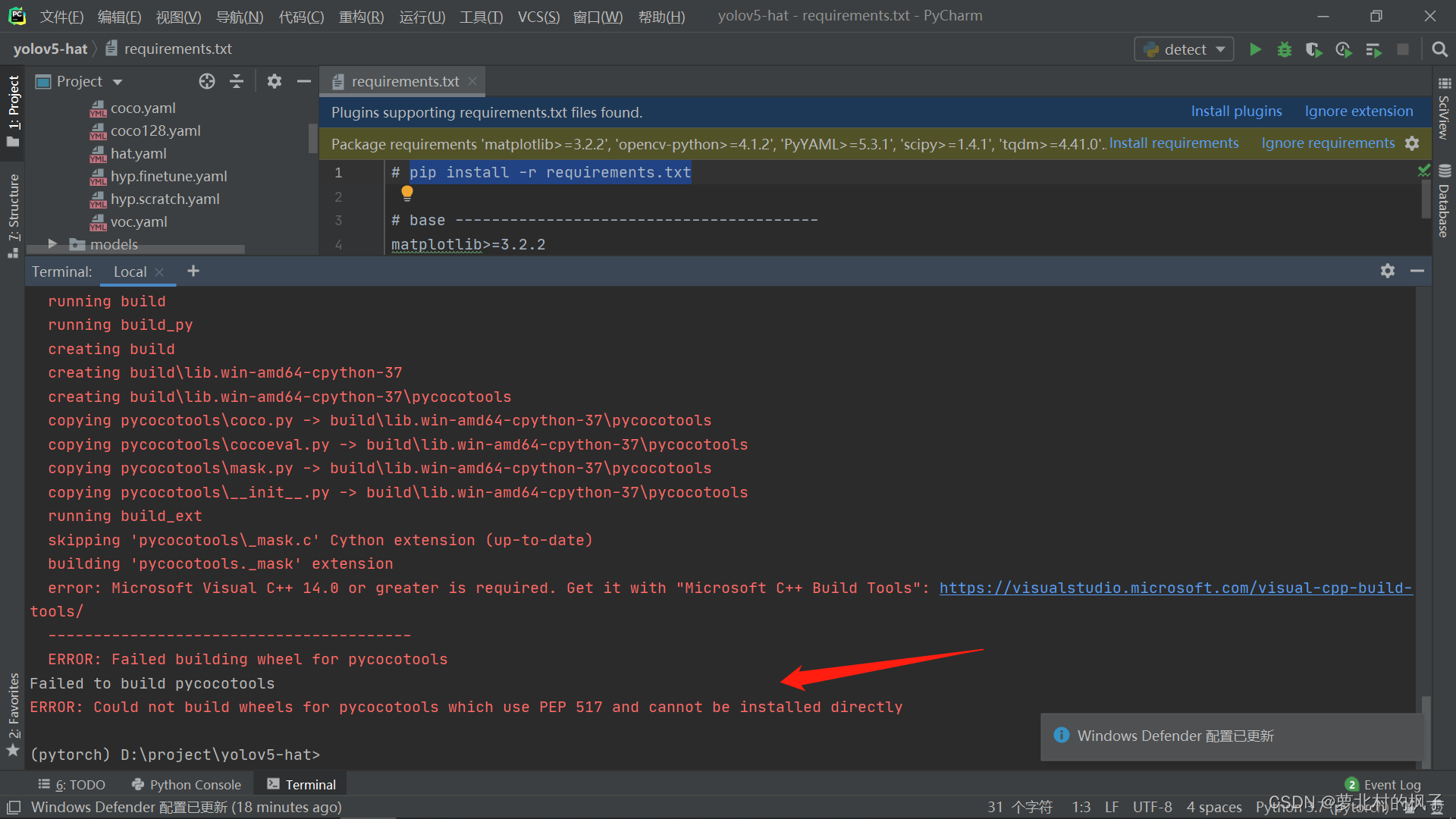Open the Database side panel
Viewport: 1456px width, 819px height.
(x=1444, y=201)
